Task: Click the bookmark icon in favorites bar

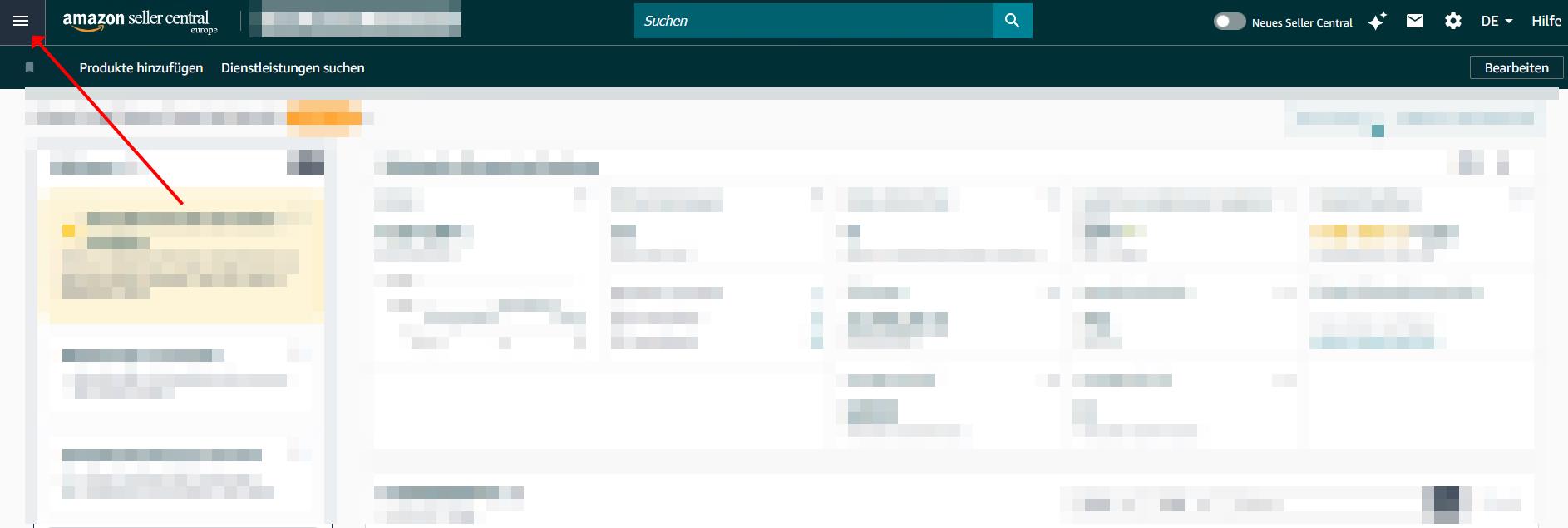Action: pos(30,67)
